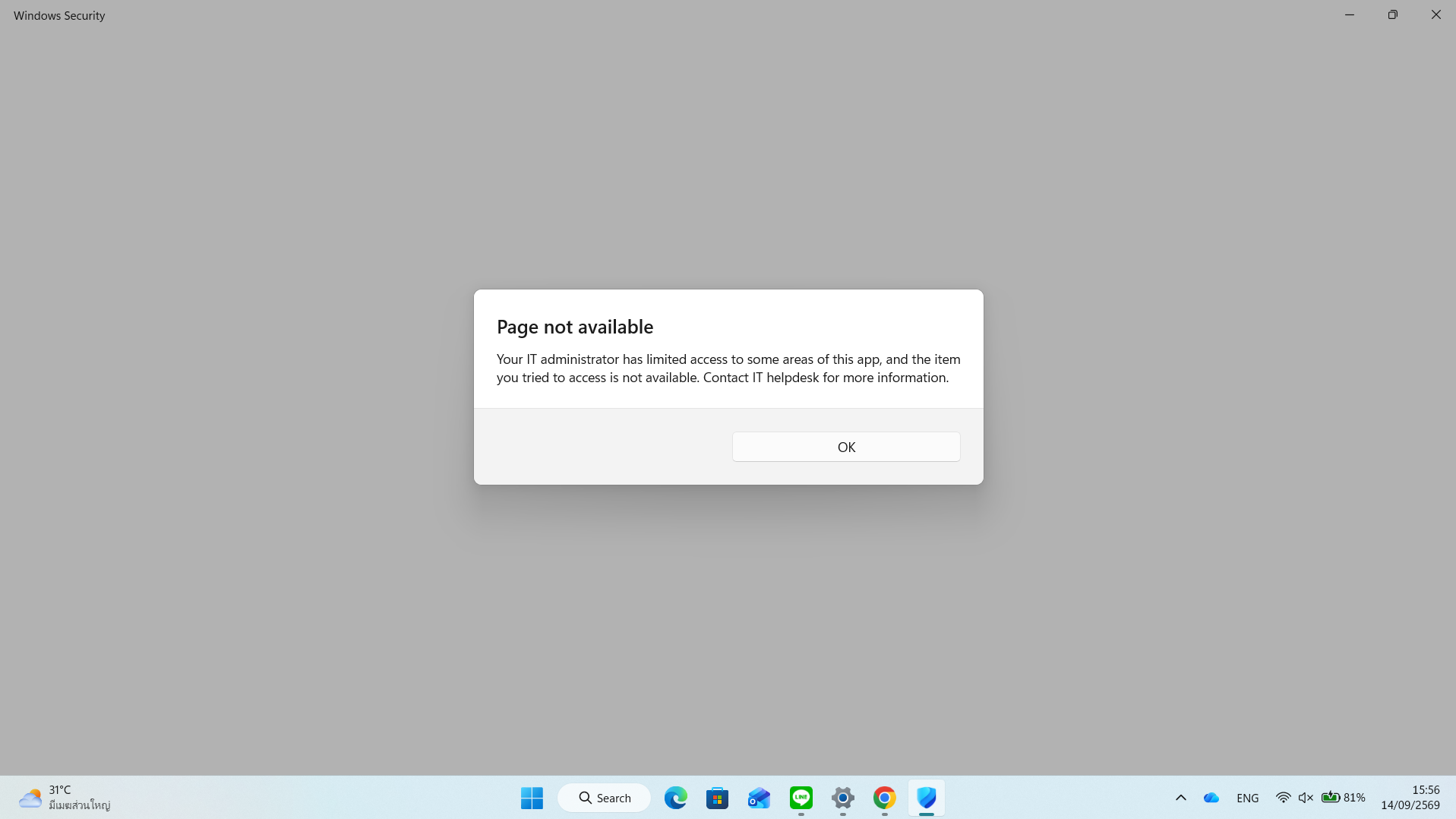Click the muted speaker volume icon

pos(1306,798)
